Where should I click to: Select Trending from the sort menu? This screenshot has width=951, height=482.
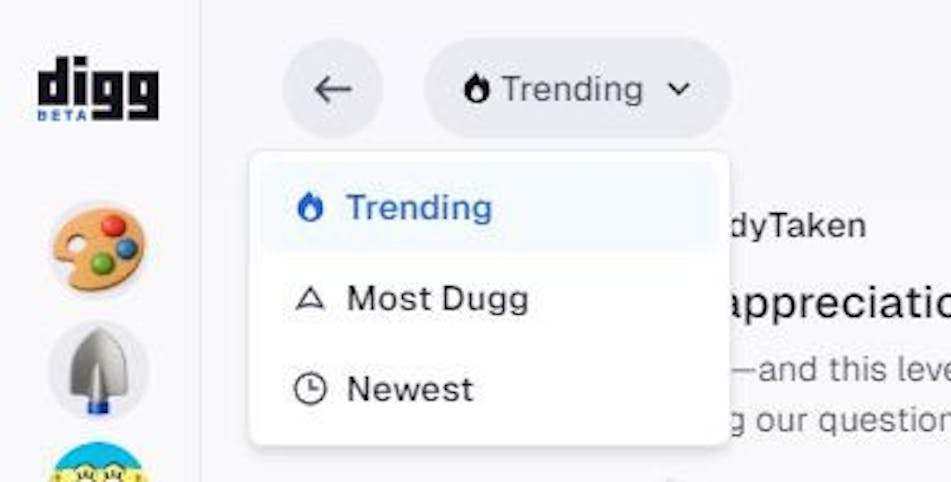click(419, 208)
